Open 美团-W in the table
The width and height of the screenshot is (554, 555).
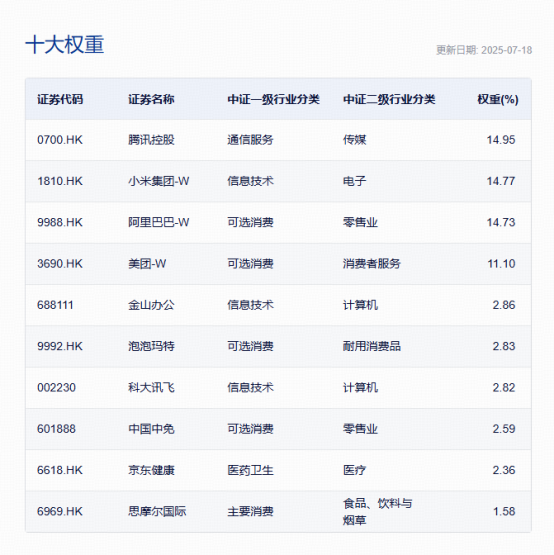147,264
